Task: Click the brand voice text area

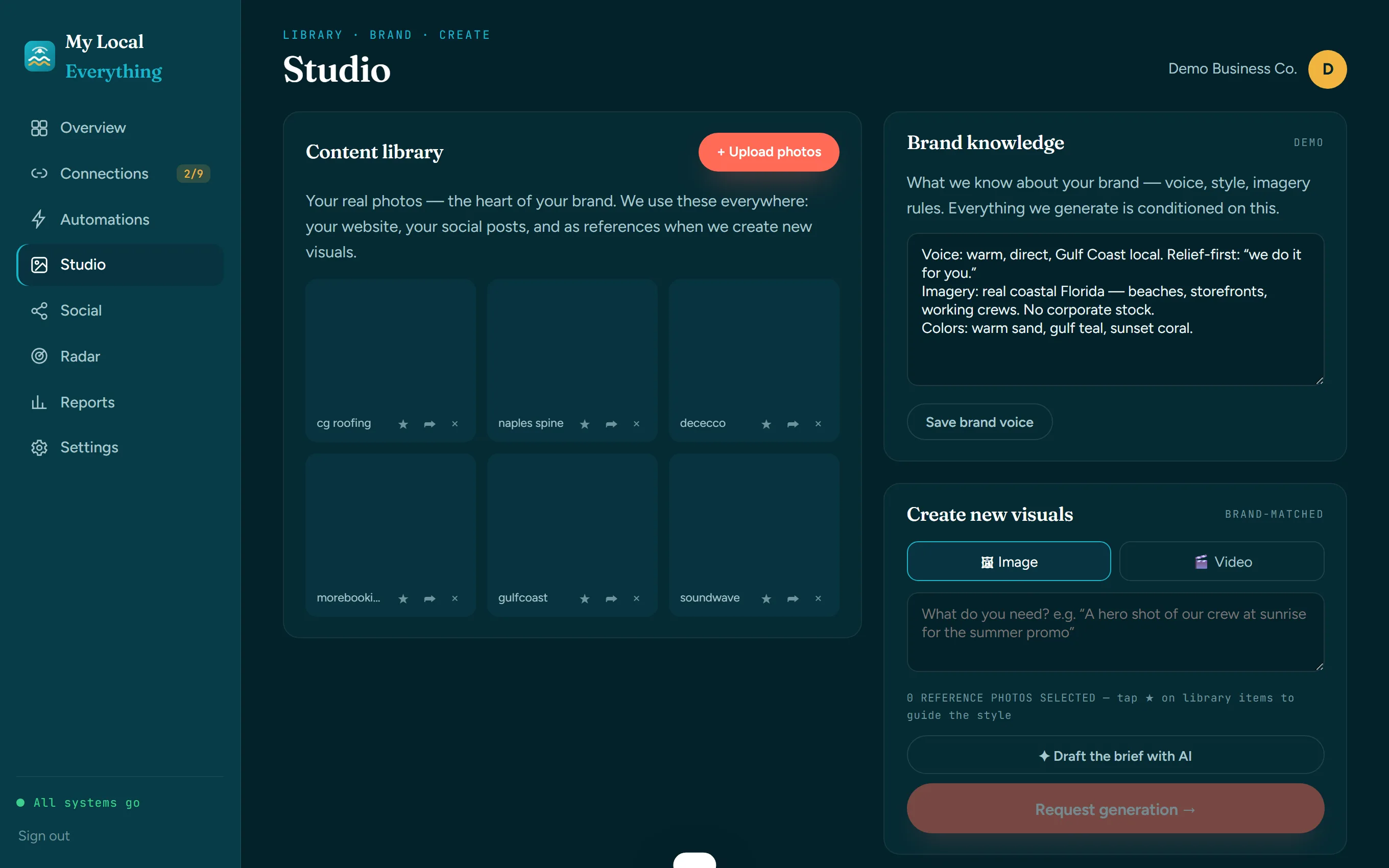Action: (1115, 309)
